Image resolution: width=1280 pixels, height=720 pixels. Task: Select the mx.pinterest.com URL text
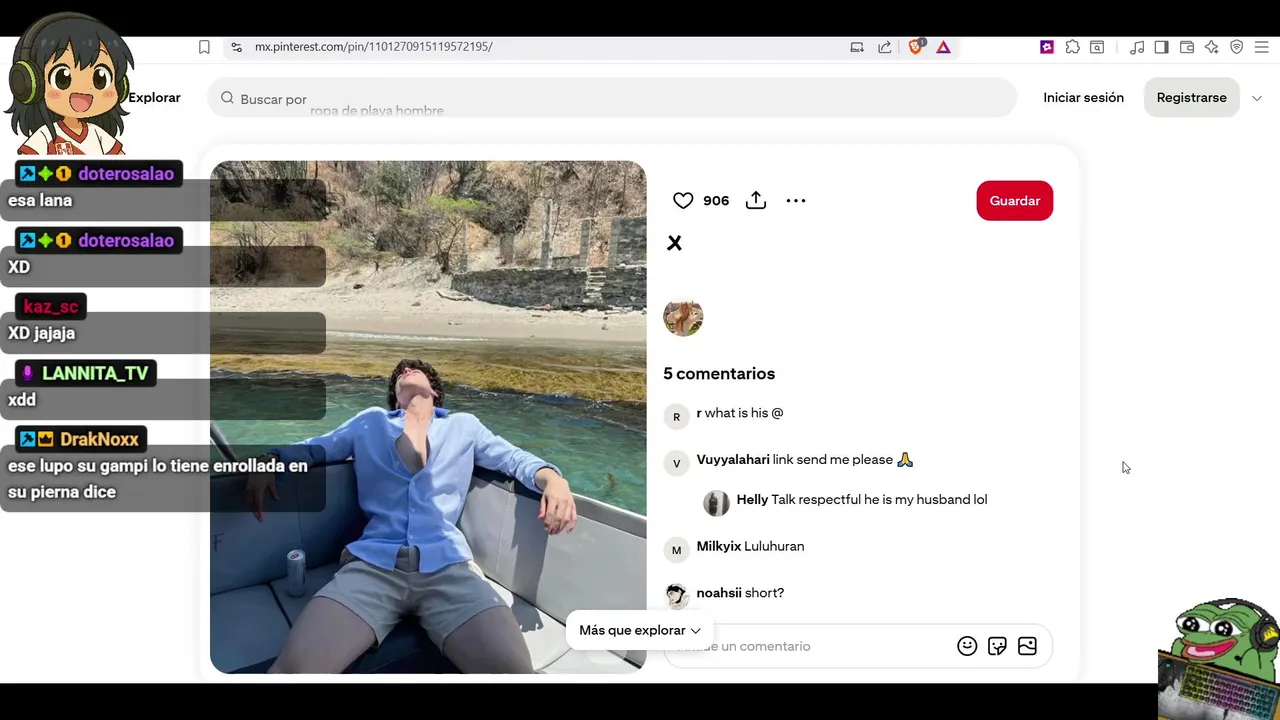point(373,47)
